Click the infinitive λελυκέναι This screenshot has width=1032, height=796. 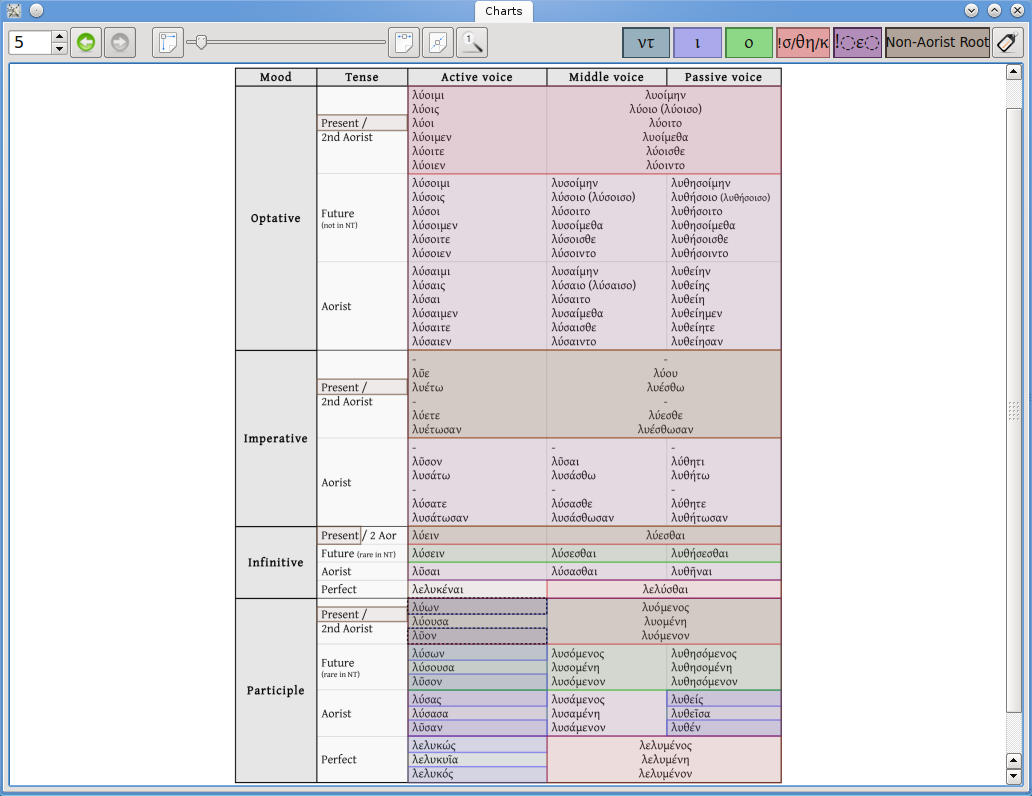438,590
